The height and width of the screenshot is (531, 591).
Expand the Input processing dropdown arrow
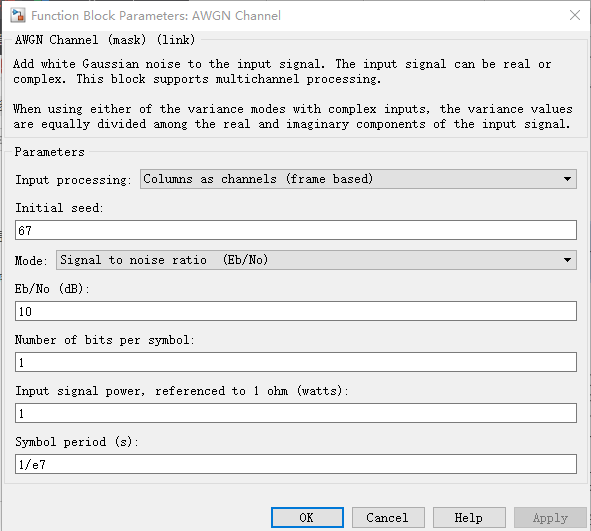[x=567, y=179]
